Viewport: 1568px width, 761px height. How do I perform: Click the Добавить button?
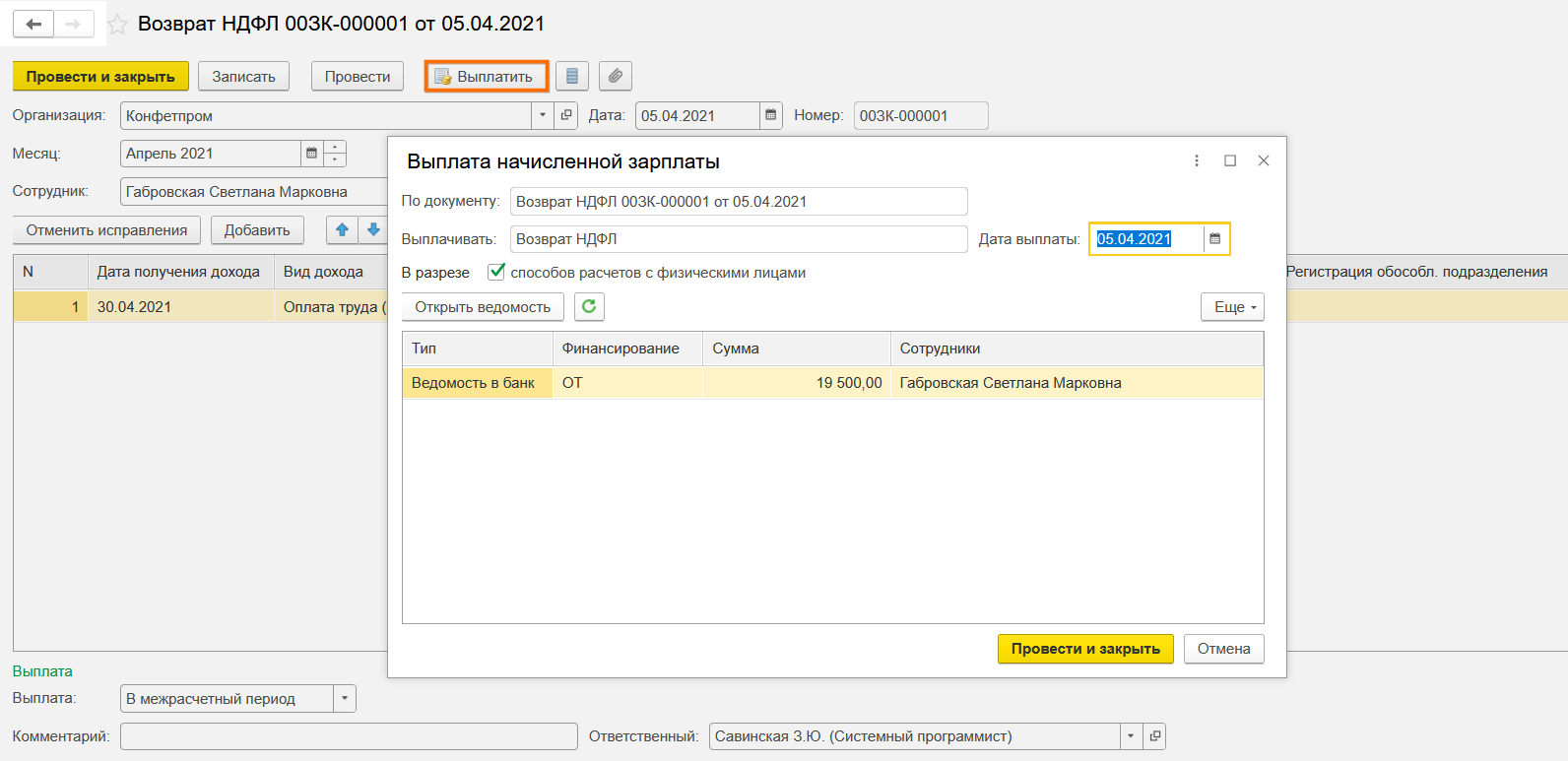[257, 230]
